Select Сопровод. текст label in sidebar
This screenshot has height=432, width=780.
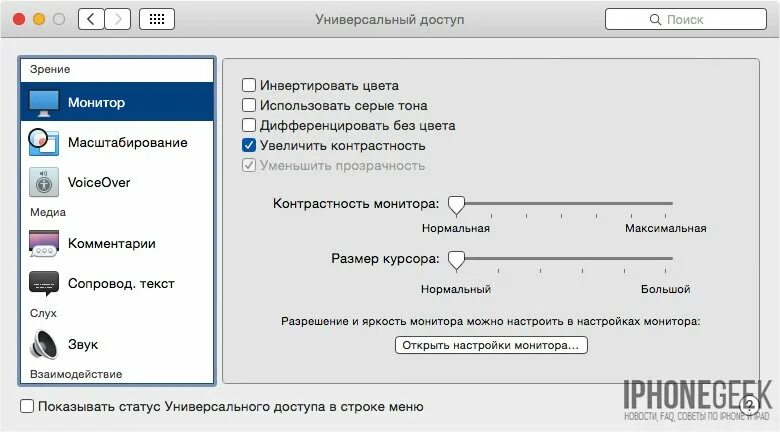click(x=121, y=284)
